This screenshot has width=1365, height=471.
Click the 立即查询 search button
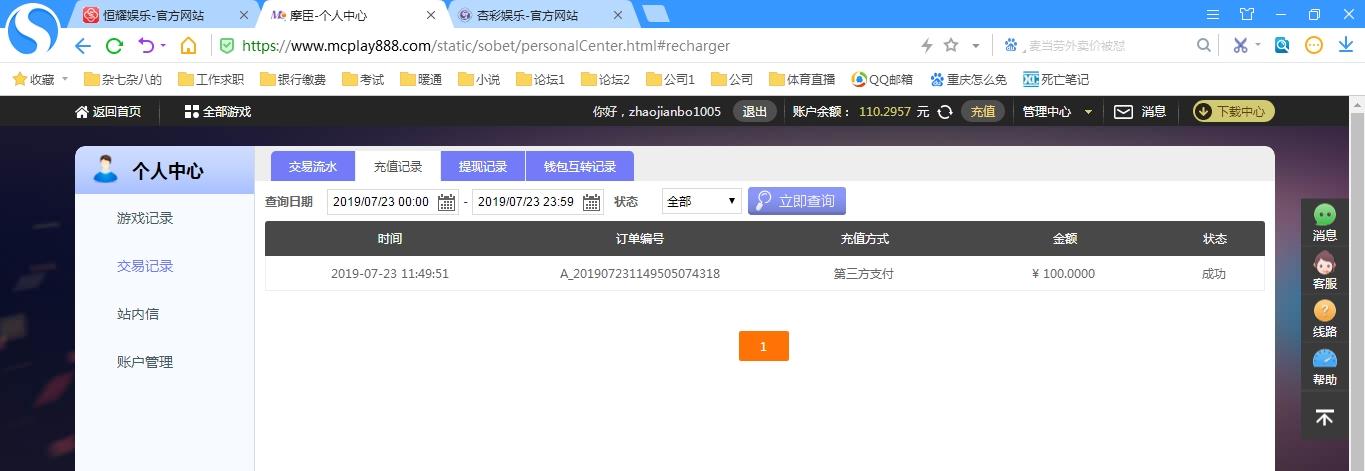pyautogui.click(x=797, y=201)
